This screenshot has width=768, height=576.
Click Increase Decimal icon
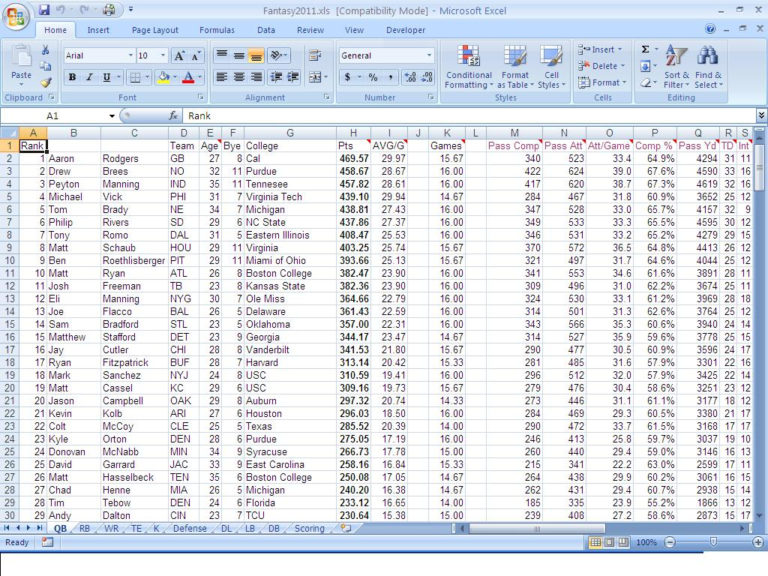pos(410,77)
